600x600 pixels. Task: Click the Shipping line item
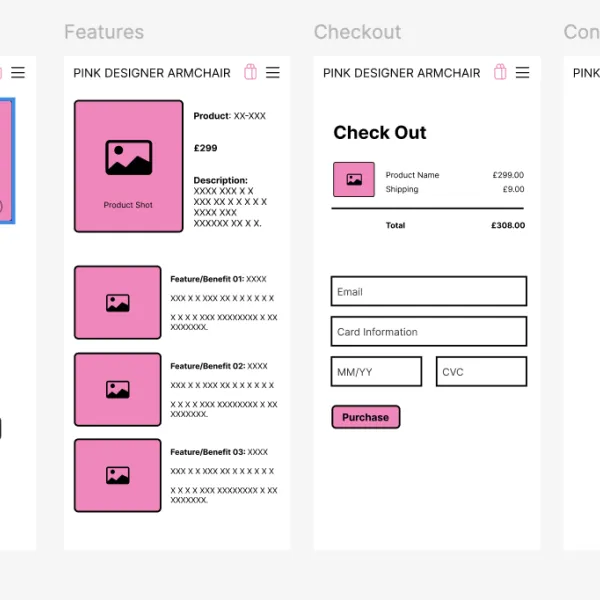tap(402, 189)
